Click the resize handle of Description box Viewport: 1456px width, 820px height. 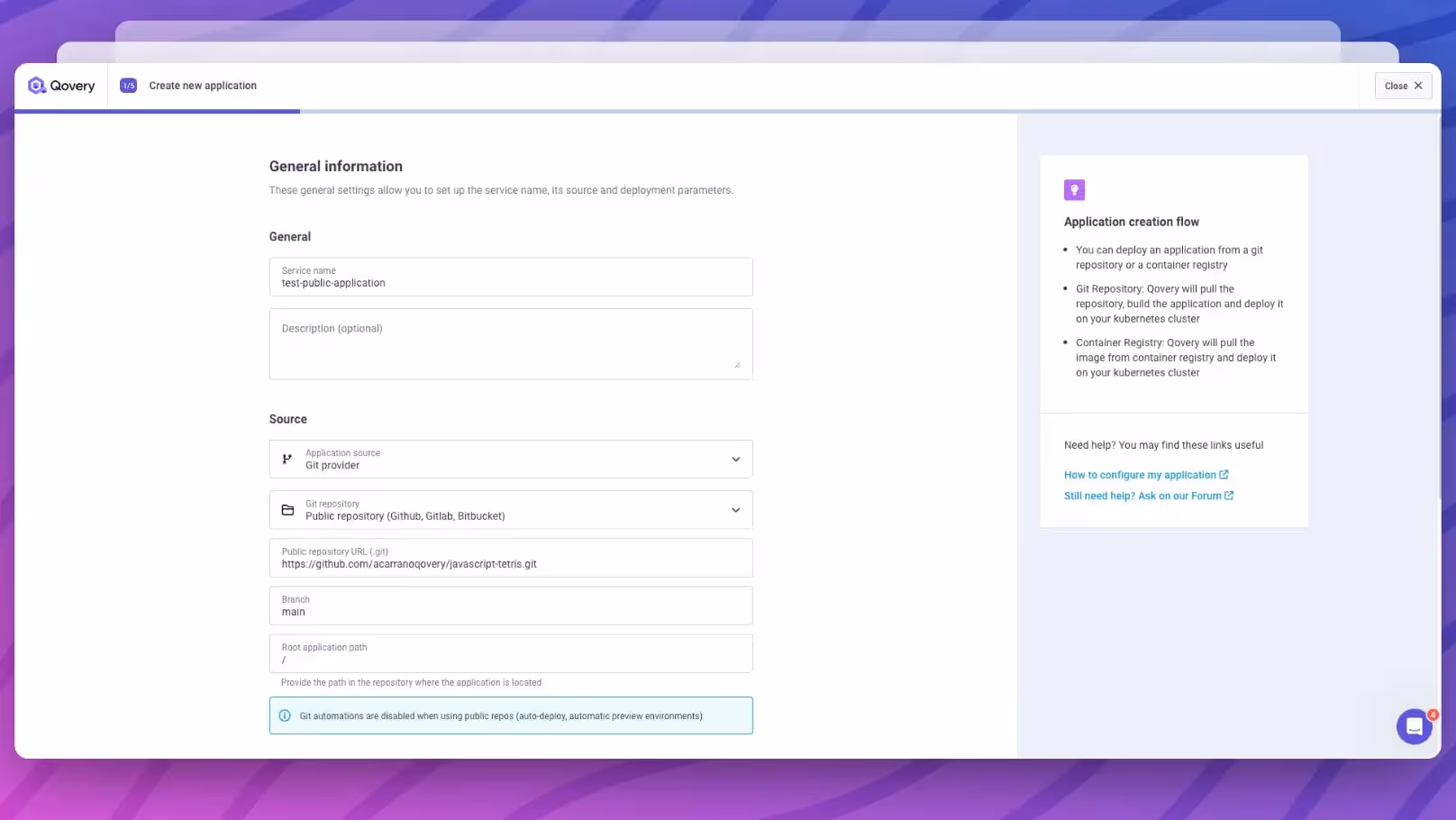[737, 364]
